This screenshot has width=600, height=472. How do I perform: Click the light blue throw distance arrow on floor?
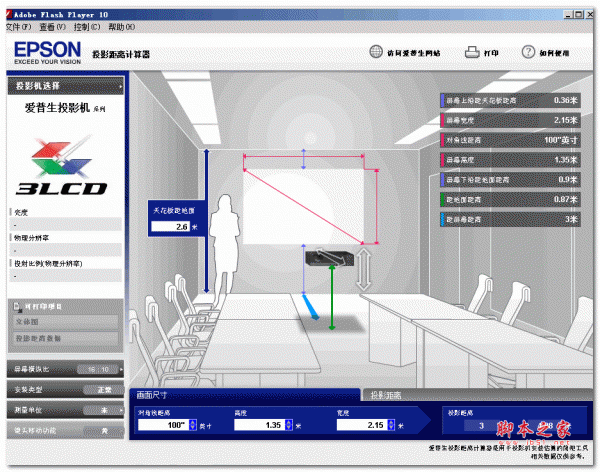pyautogui.click(x=310, y=307)
